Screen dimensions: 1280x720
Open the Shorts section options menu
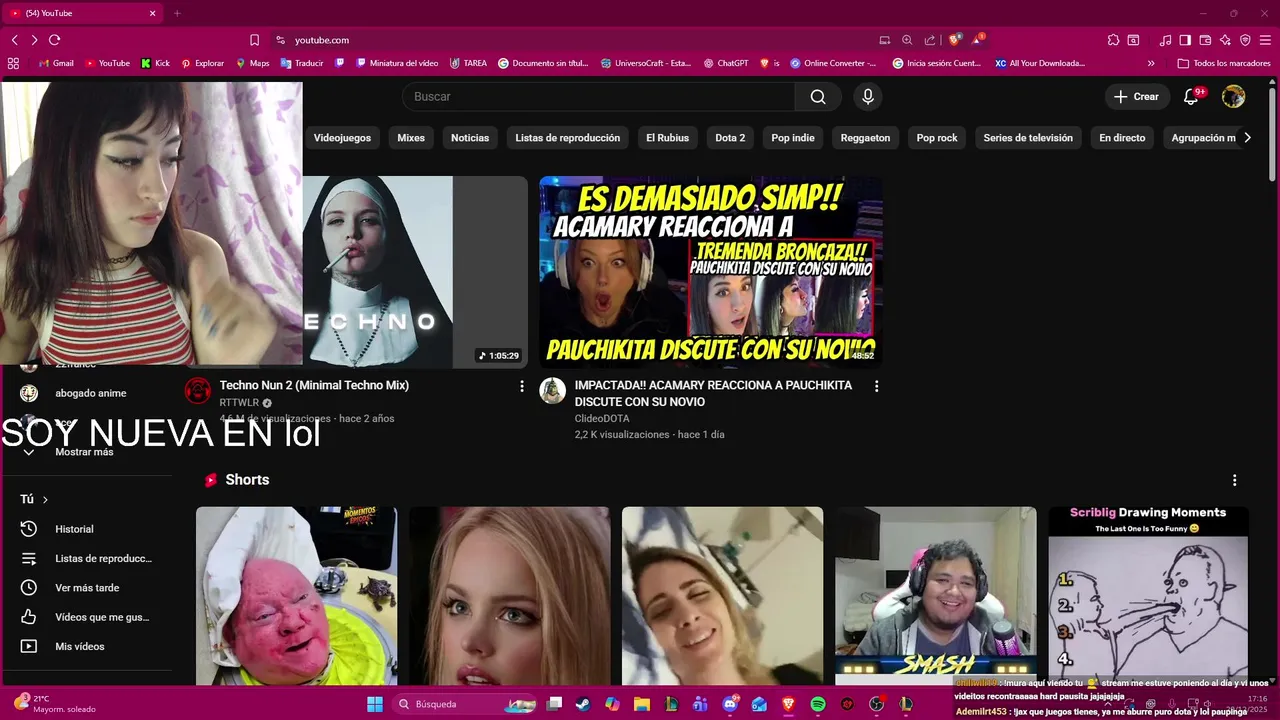tap(1235, 480)
